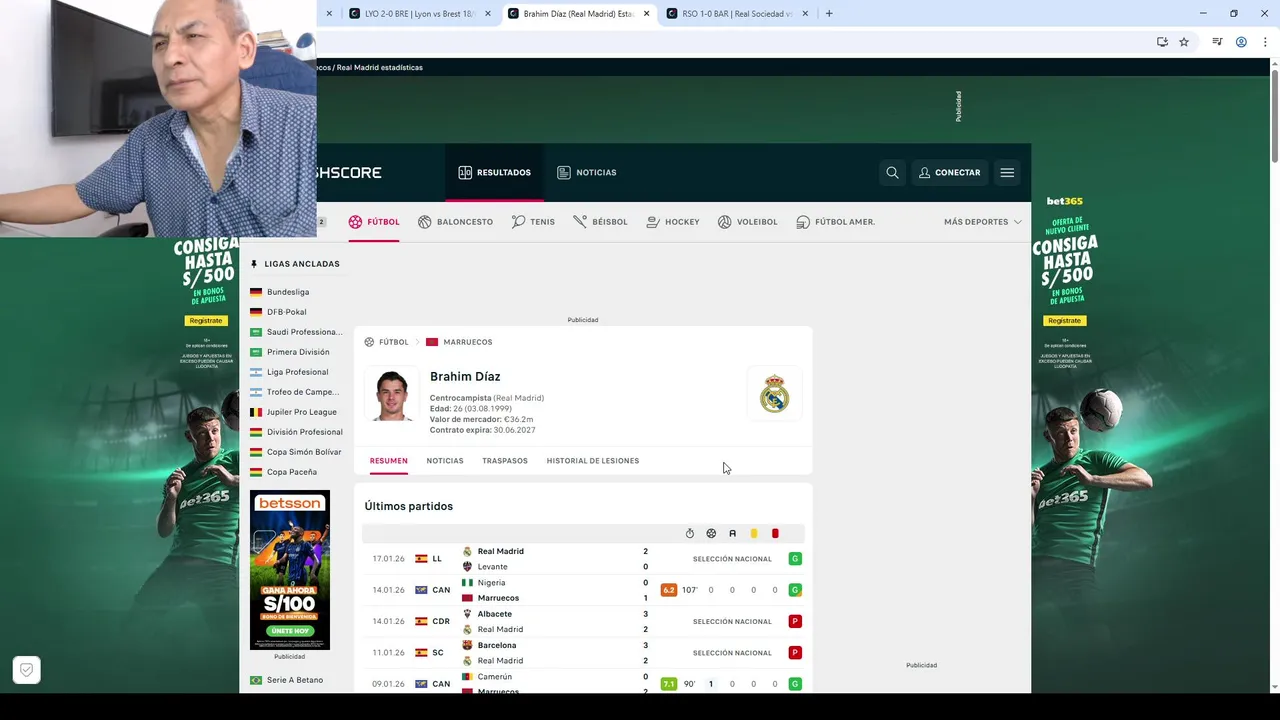This screenshot has width=1280, height=720.
Task: Open Barcelona vs Real Madrid match row
Action: 583,653
